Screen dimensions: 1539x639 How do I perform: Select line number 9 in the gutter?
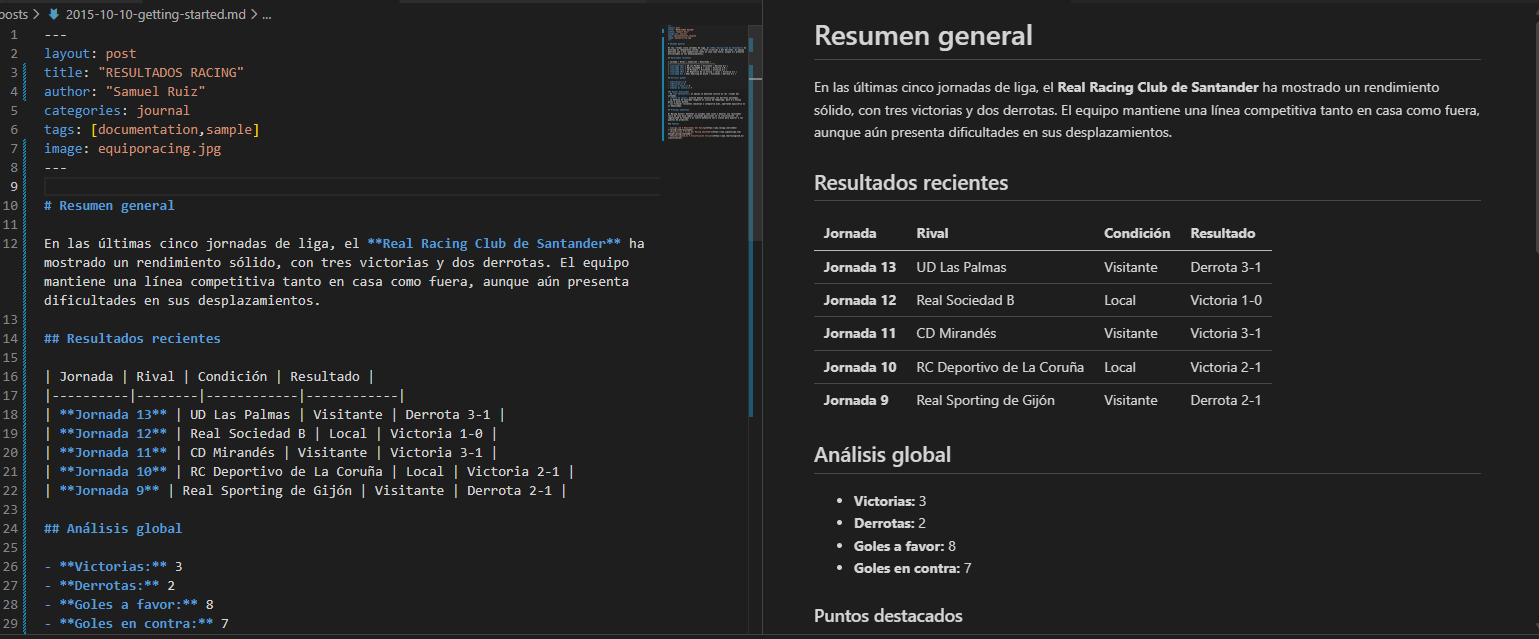pyautogui.click(x=15, y=187)
